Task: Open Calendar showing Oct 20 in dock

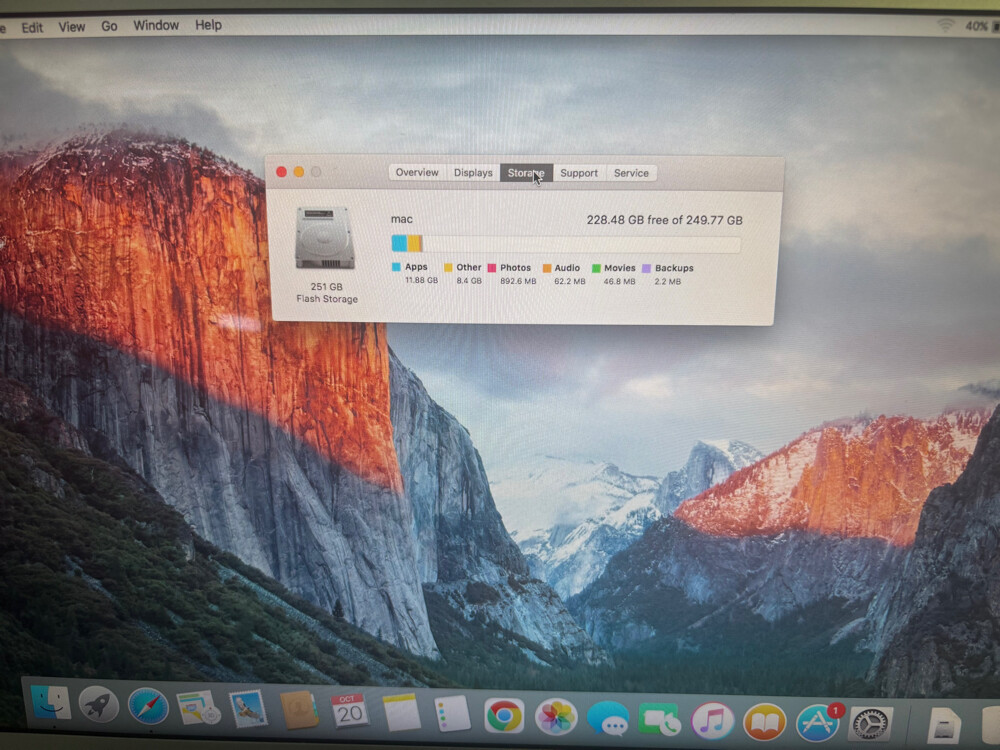Action: point(349,711)
